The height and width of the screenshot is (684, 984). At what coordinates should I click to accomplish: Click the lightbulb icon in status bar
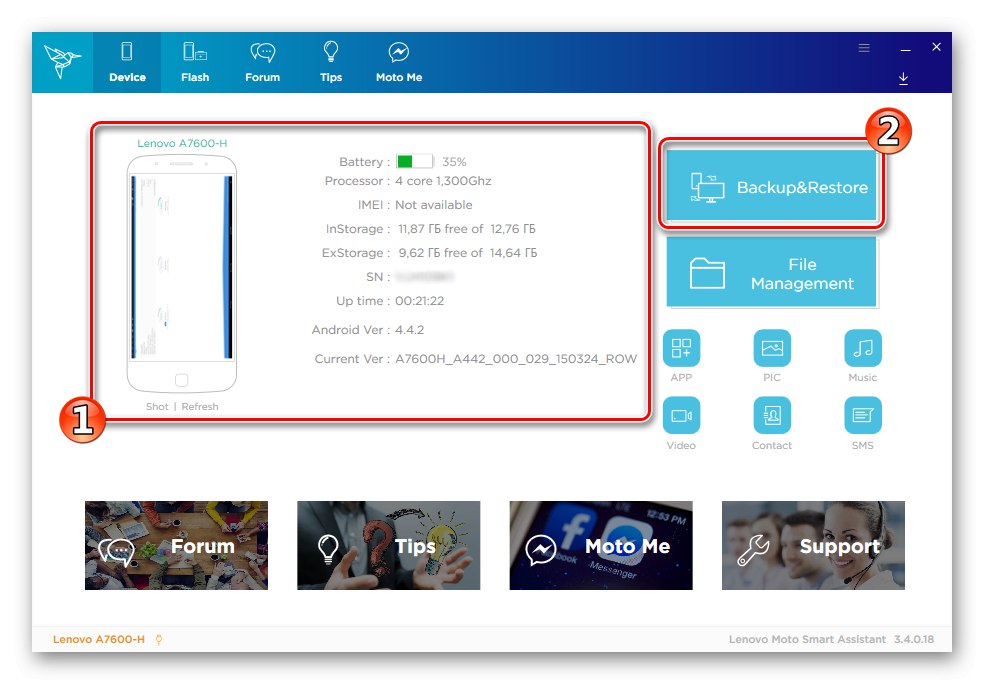[159, 639]
